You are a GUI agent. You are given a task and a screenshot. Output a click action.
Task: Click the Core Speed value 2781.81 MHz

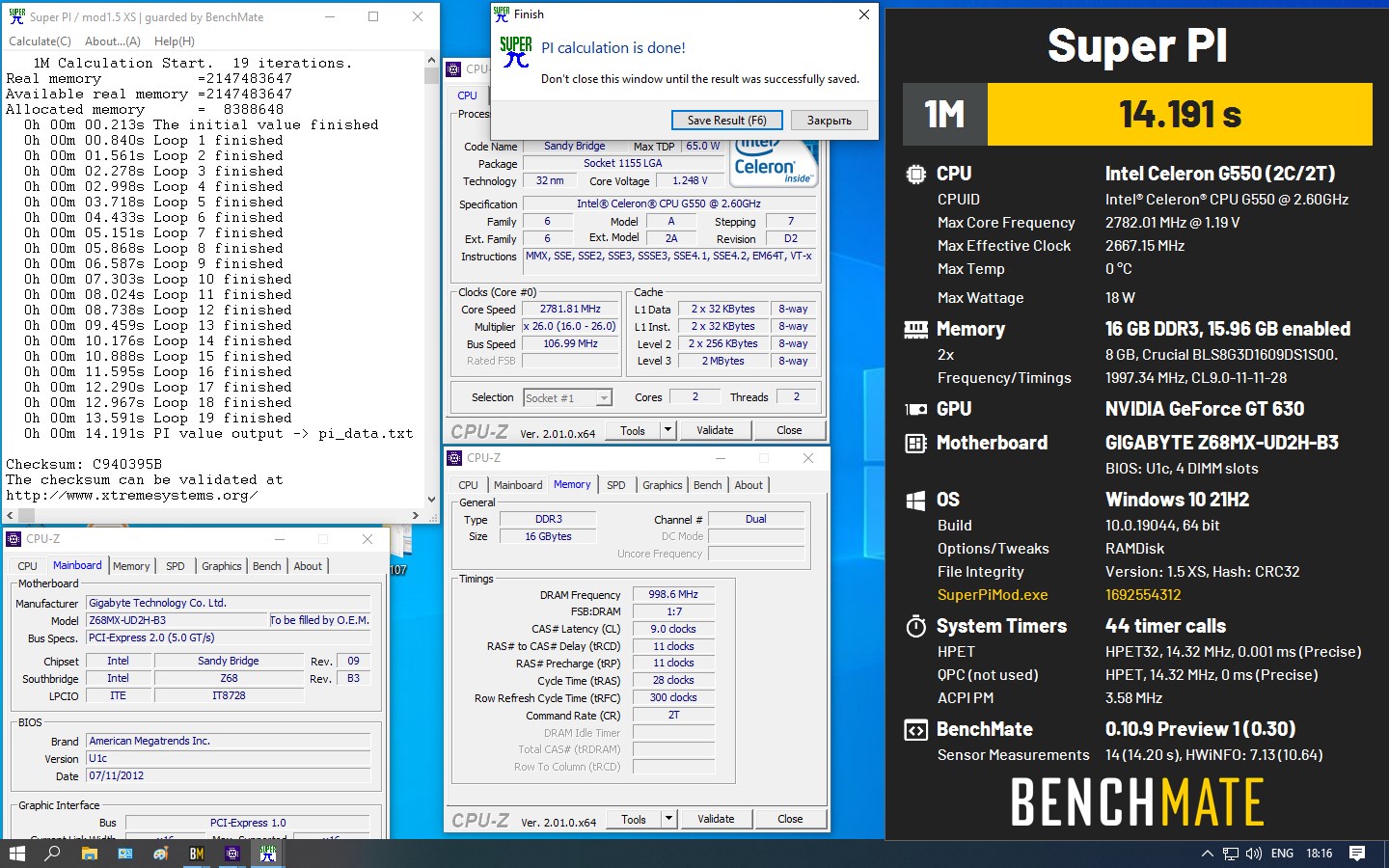coord(570,310)
